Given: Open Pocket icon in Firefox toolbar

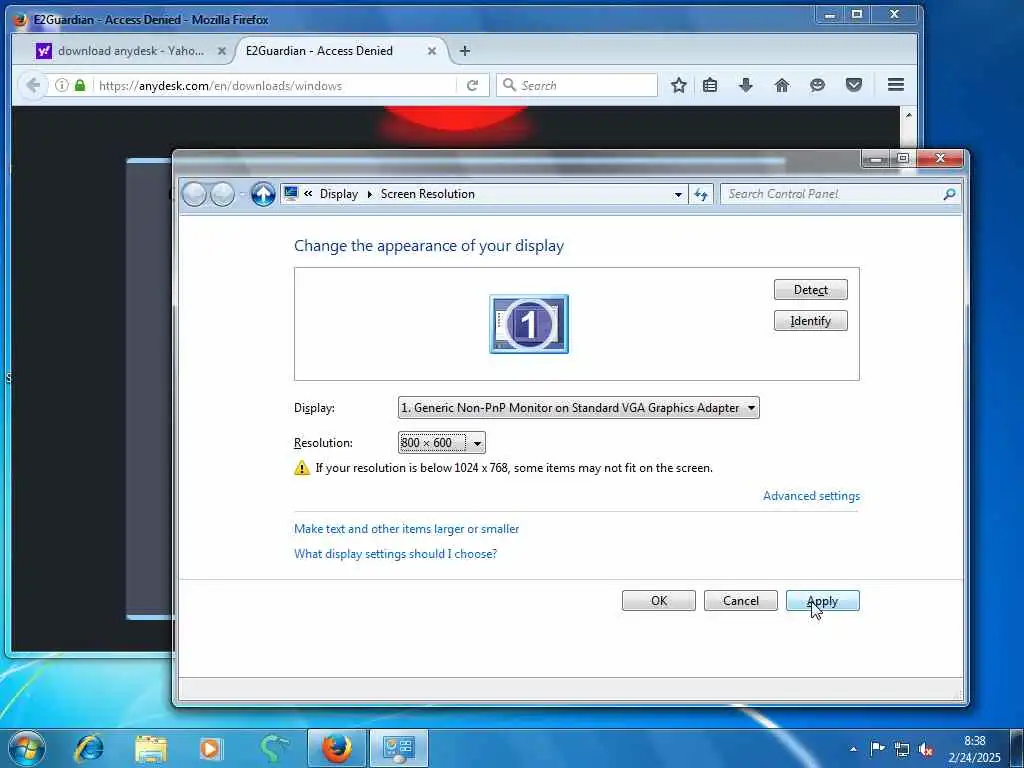Looking at the screenshot, I should click(x=854, y=85).
